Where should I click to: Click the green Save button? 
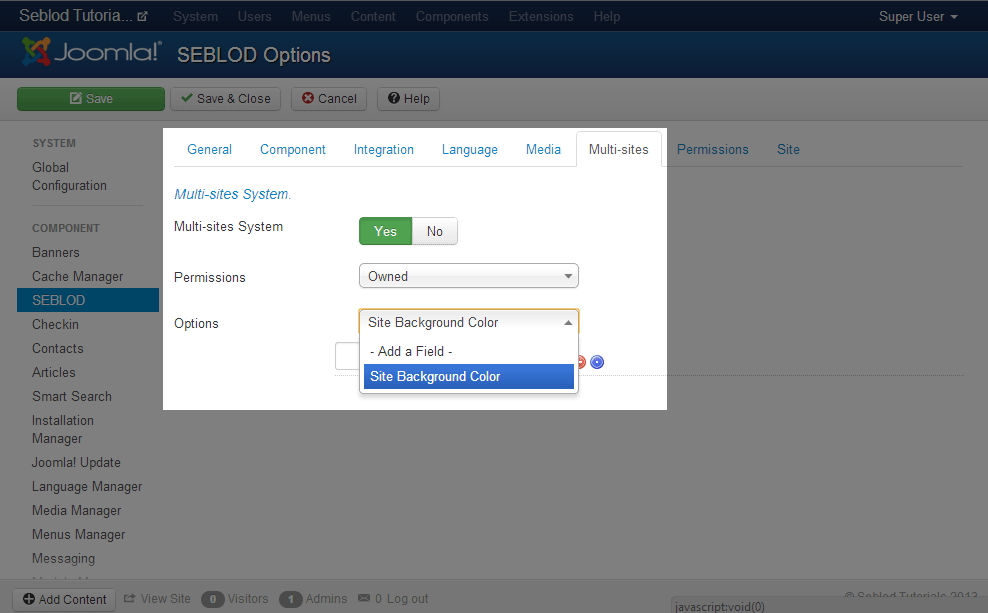(x=91, y=99)
